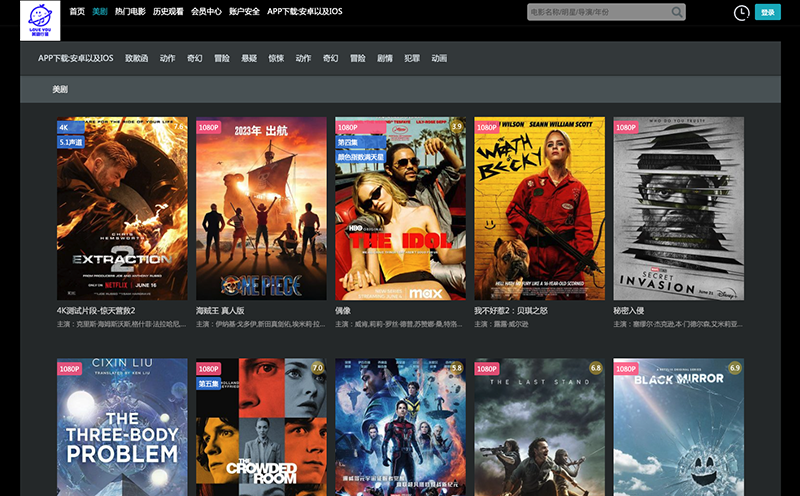Image resolution: width=800 pixels, height=496 pixels.
Task: Open the Black Mirror poster
Action: coord(679,427)
